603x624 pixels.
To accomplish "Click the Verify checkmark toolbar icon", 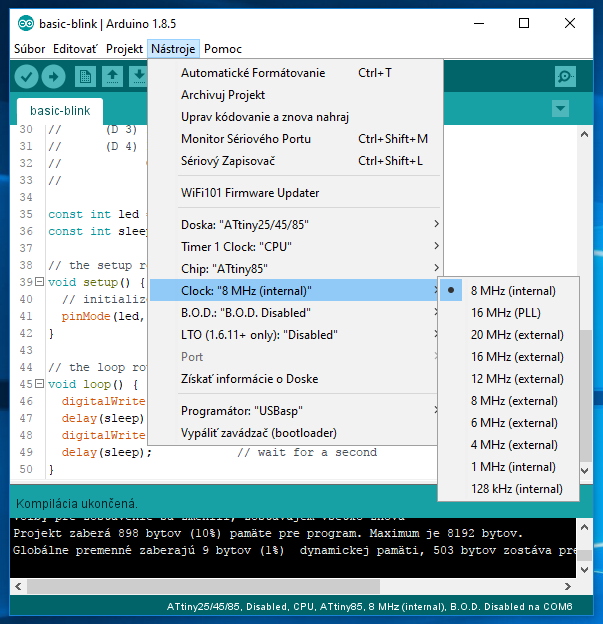I will point(26,76).
